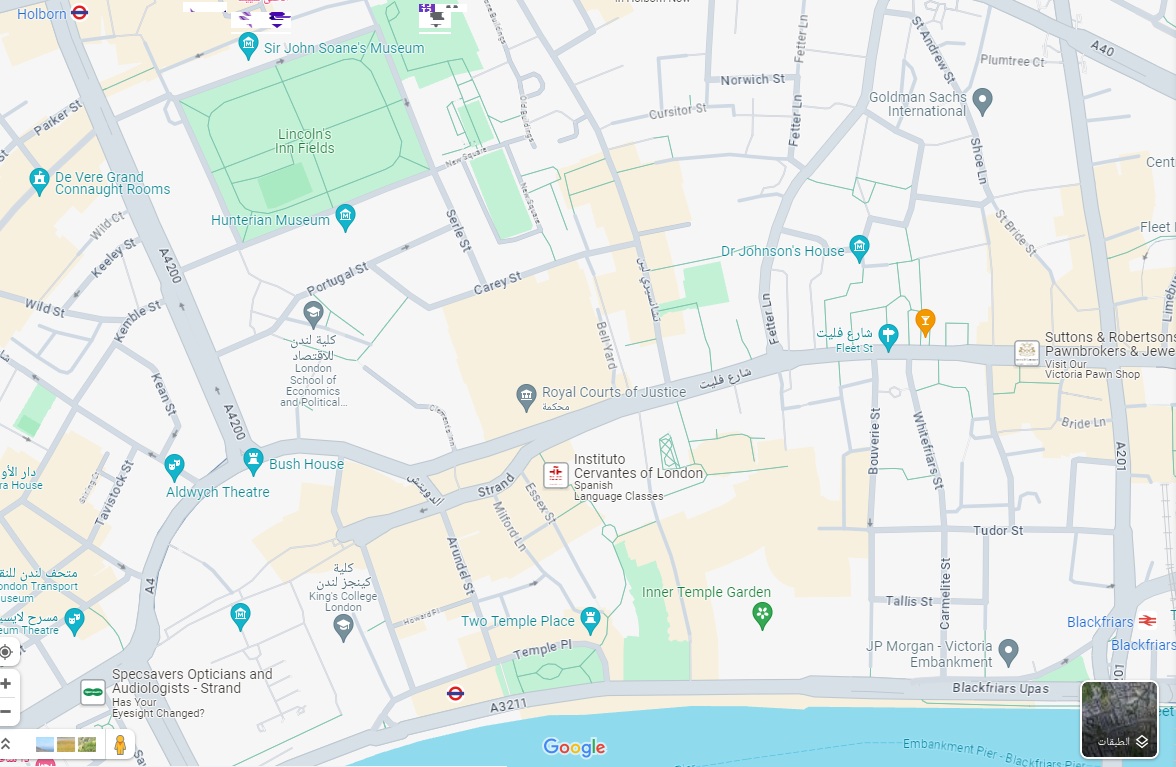Open the Hunterian Museum marker

pos(345,217)
